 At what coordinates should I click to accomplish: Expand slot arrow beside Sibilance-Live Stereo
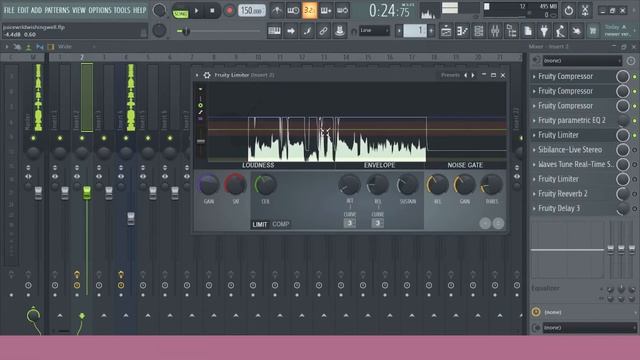(534, 150)
